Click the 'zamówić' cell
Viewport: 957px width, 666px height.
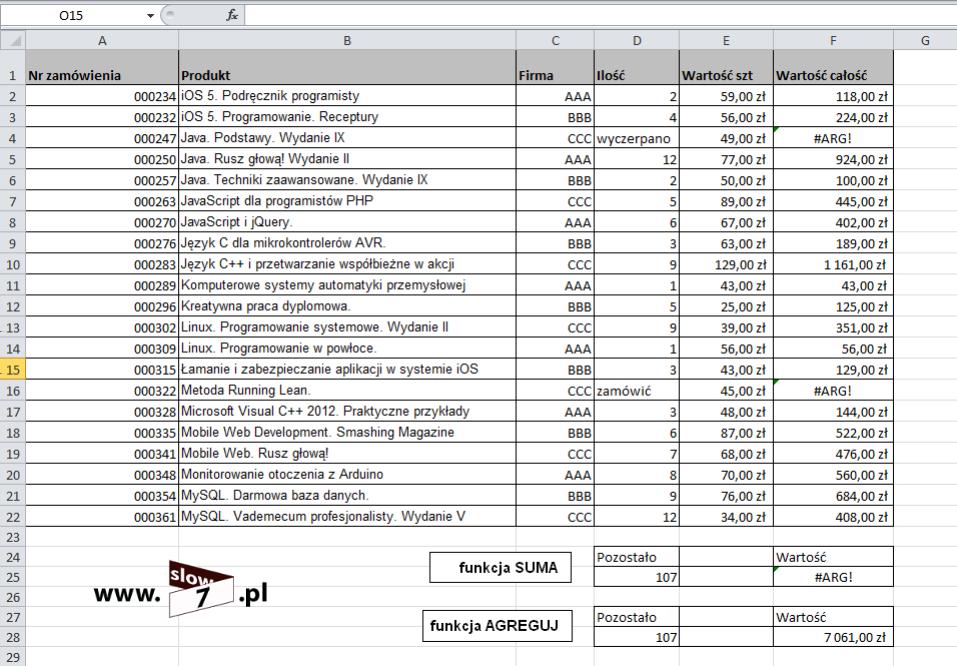tap(637, 391)
